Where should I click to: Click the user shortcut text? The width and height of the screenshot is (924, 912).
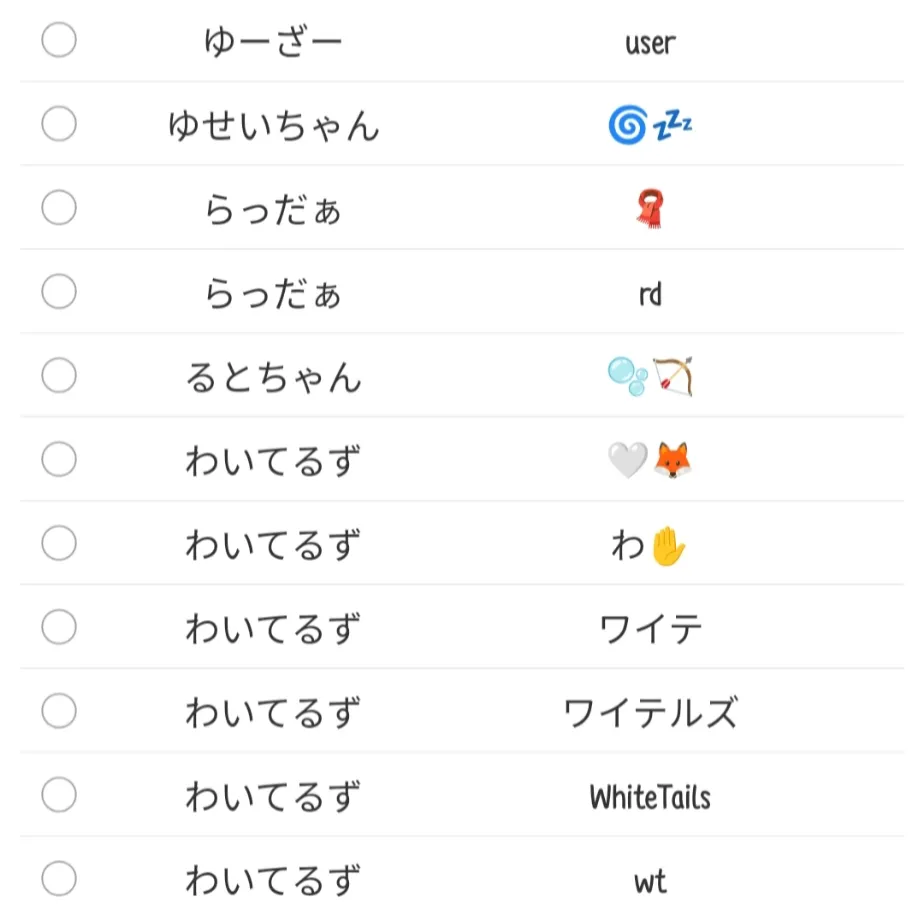click(x=650, y=43)
